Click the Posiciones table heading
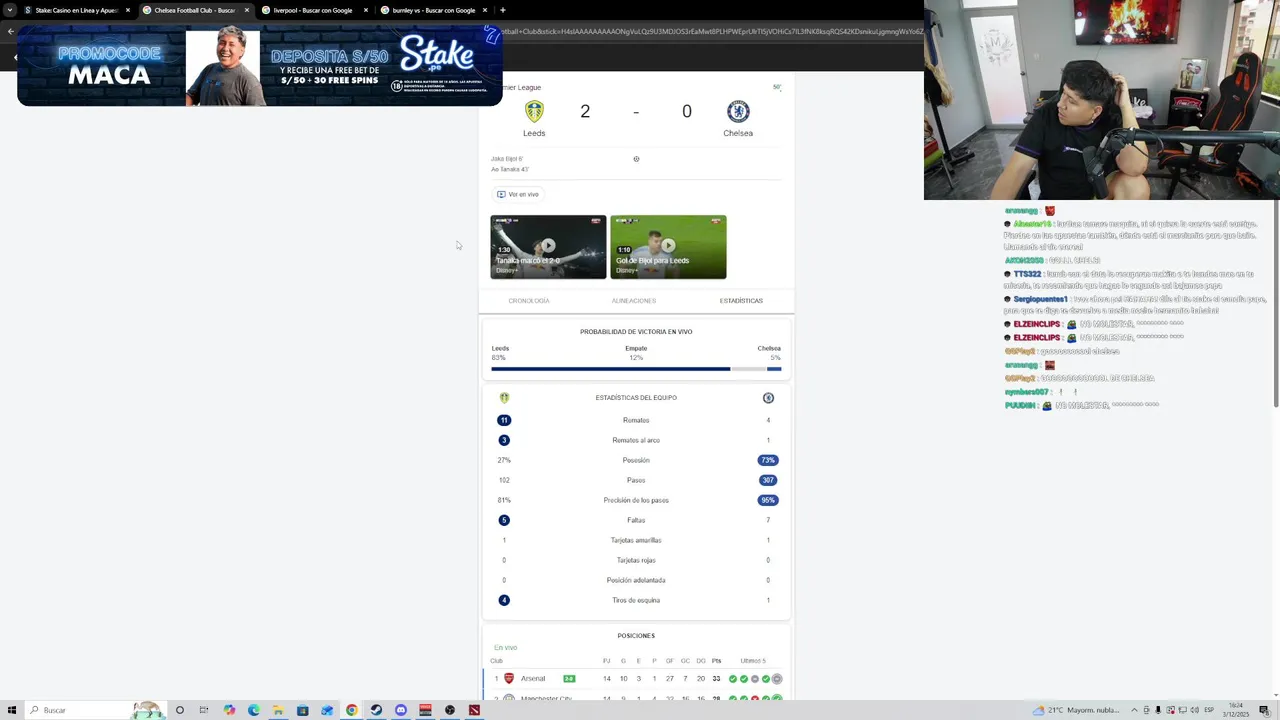Screen dimensions: 1280x720 pyautogui.click(x=636, y=636)
